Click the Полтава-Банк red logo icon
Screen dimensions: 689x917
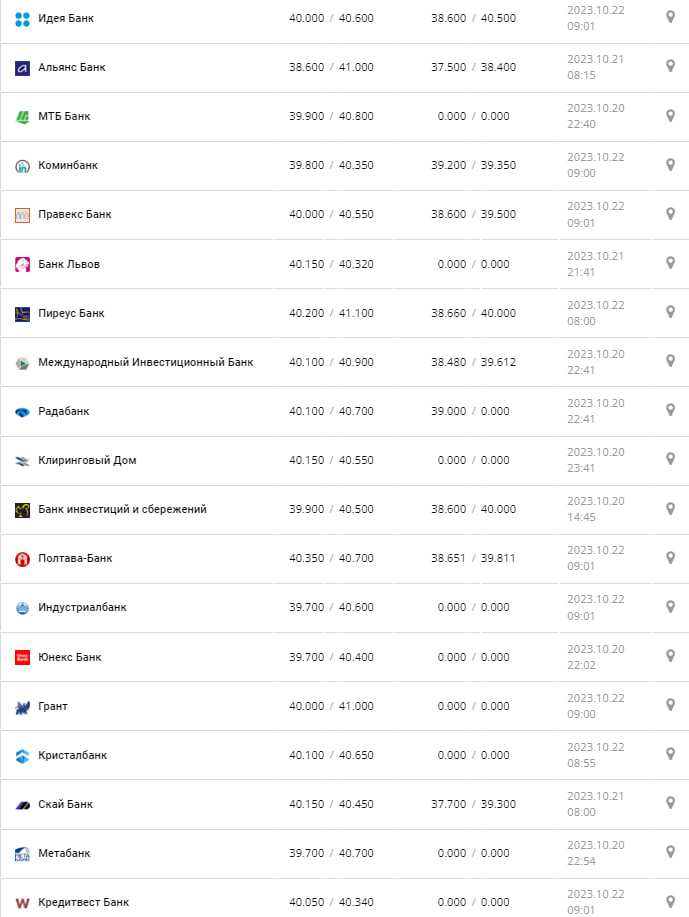click(23, 559)
